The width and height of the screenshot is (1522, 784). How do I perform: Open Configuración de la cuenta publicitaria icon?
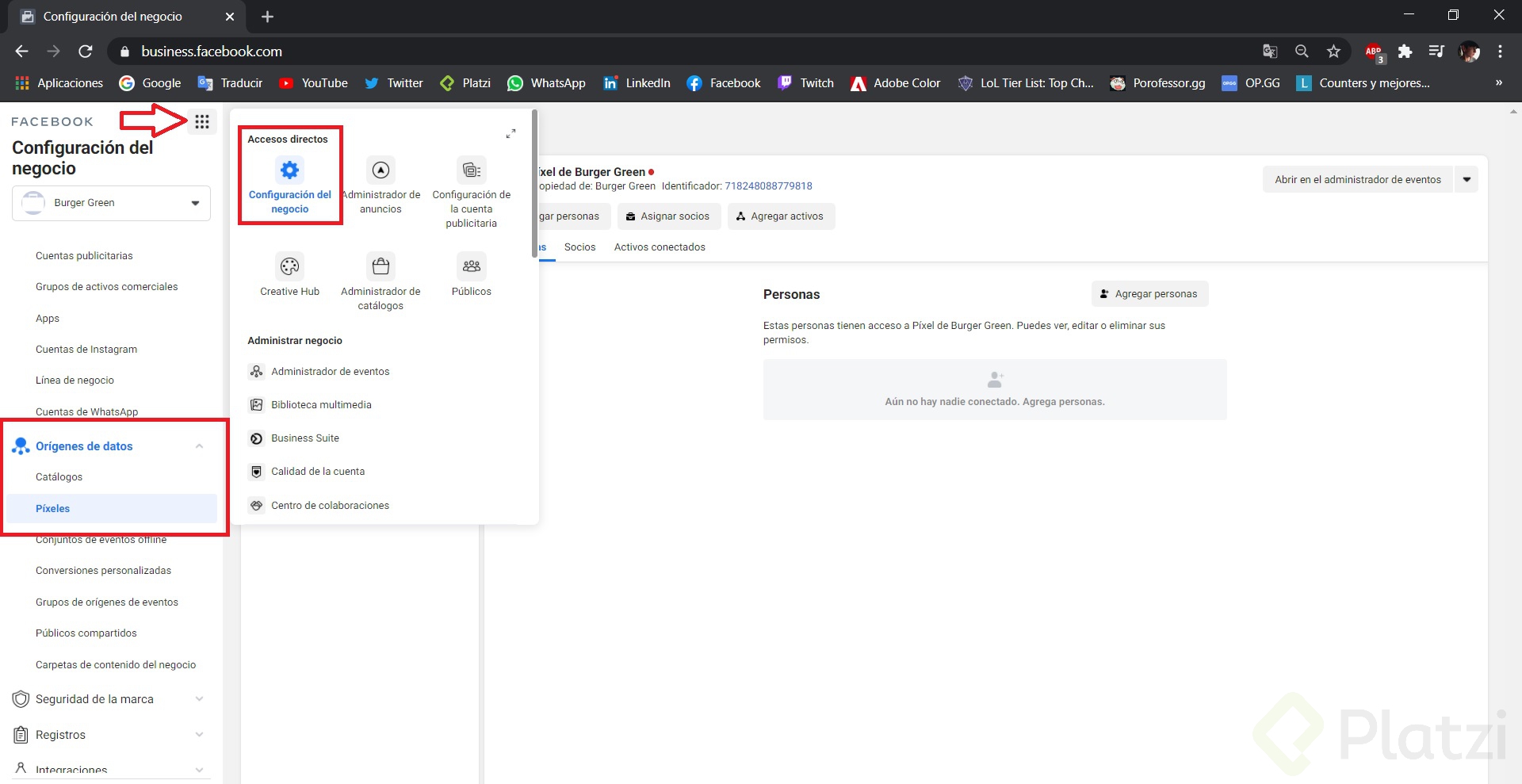(472, 170)
